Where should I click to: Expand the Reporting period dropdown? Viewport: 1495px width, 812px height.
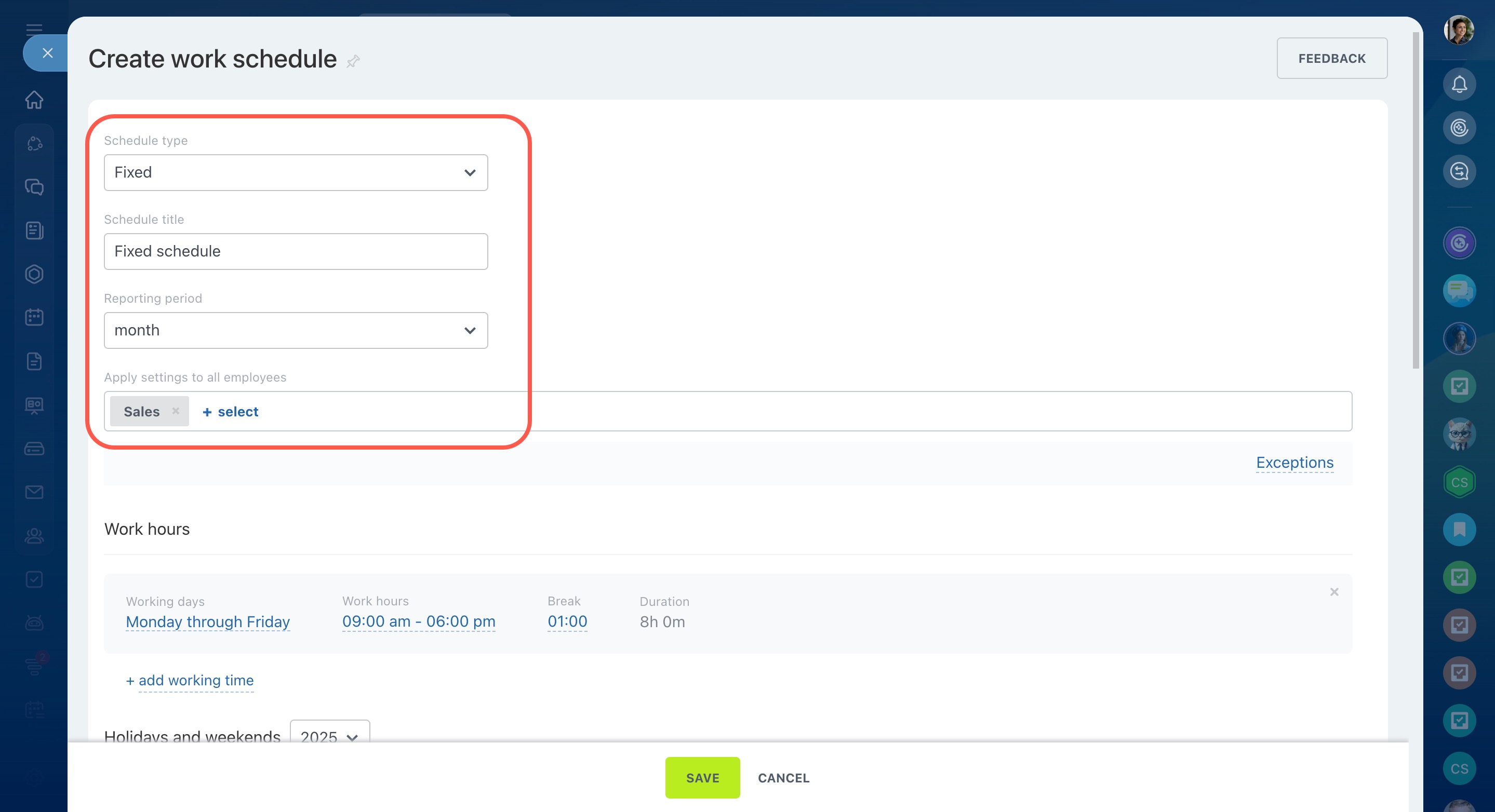[296, 331]
